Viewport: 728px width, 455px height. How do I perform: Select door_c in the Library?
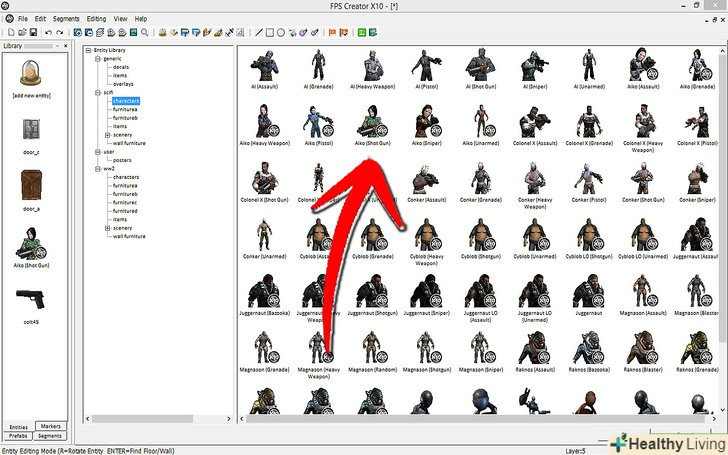31,136
